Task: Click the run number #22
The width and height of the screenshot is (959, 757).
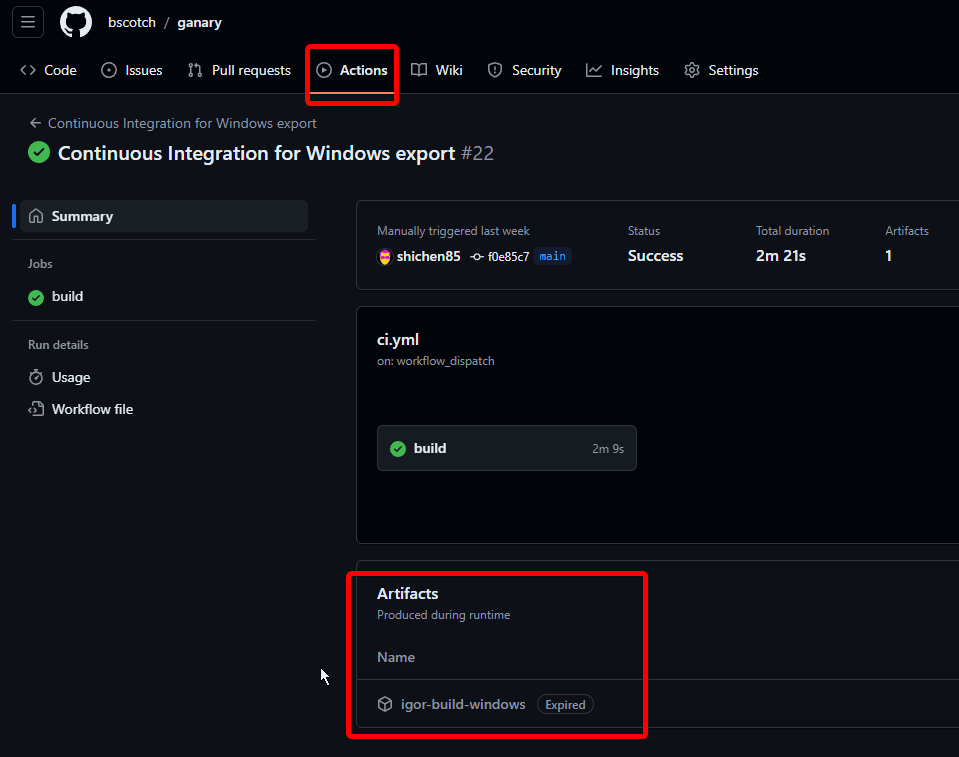Action: (477, 153)
